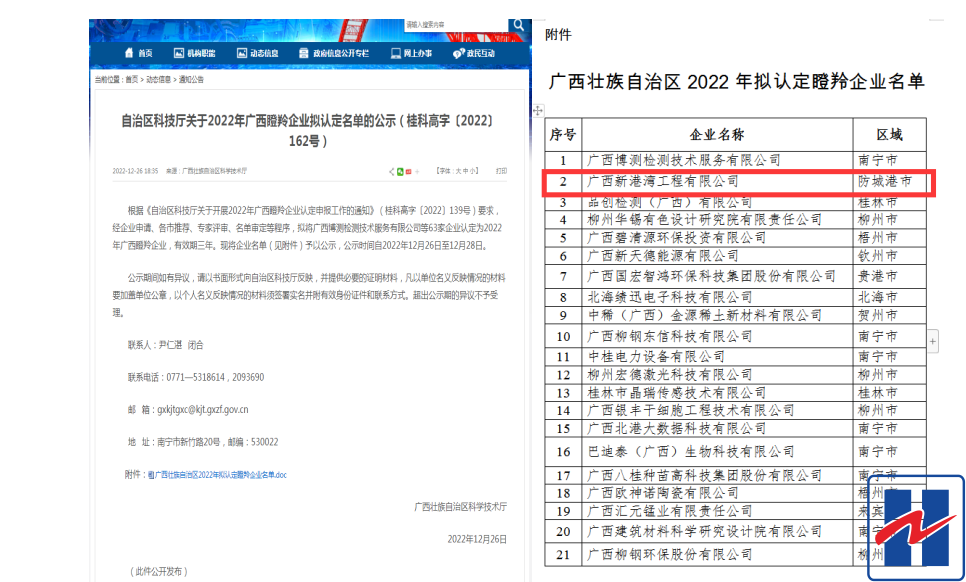Click the 网上办事 monitor icon
The width and height of the screenshot is (966, 582).
[395, 53]
